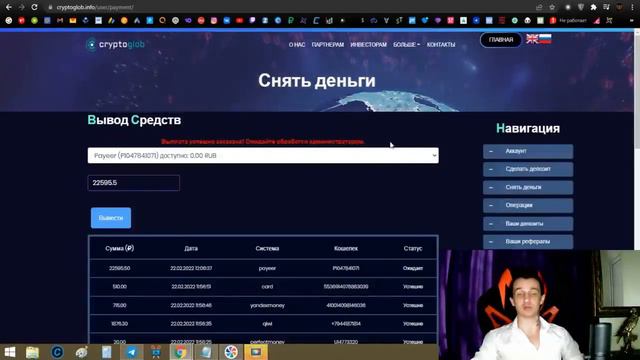Click the 'Ожидает' status in payeer row
Image resolution: width=640 pixels, height=360 pixels.
pyautogui.click(x=413, y=268)
